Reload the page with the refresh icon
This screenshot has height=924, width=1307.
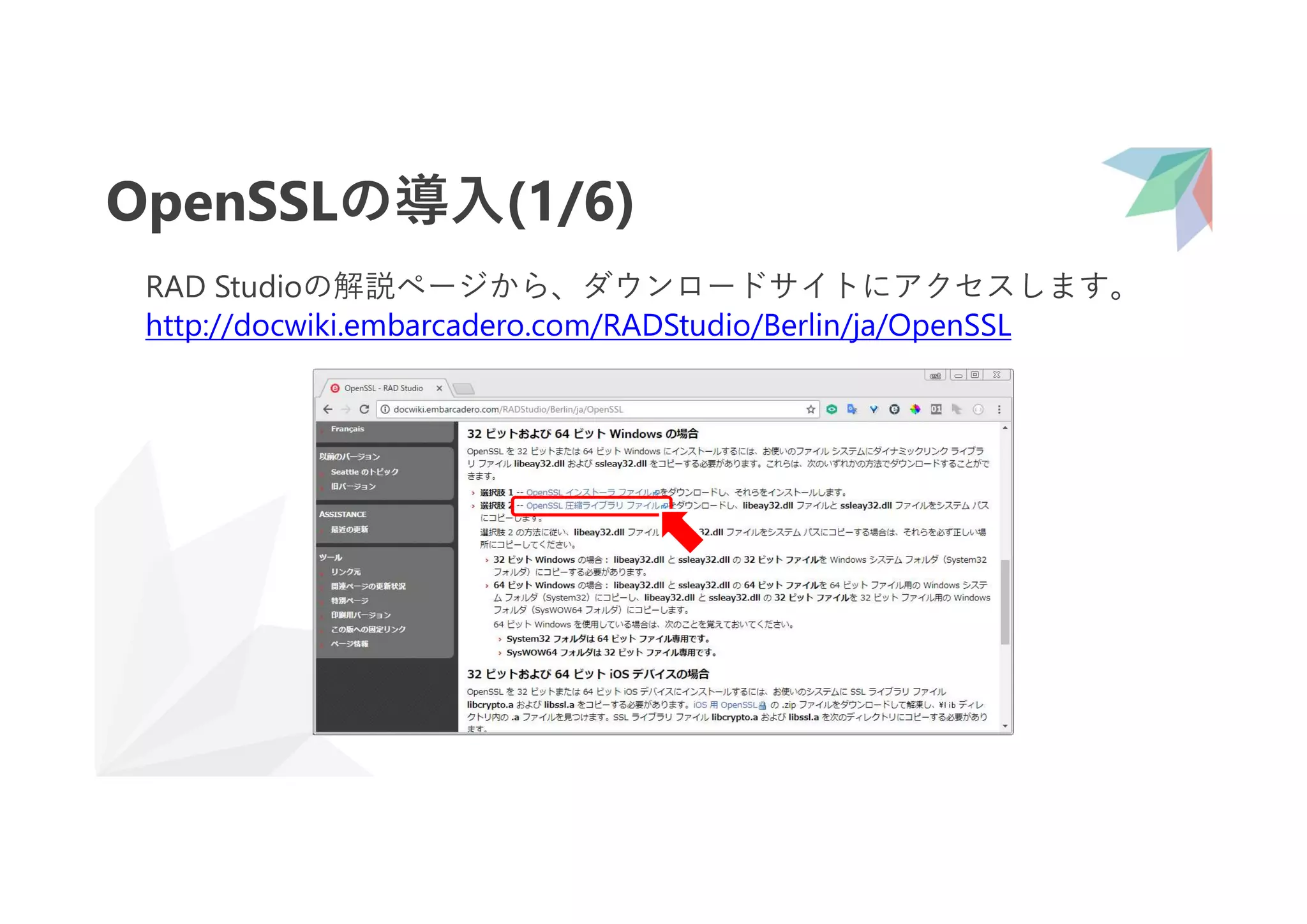click(x=364, y=410)
